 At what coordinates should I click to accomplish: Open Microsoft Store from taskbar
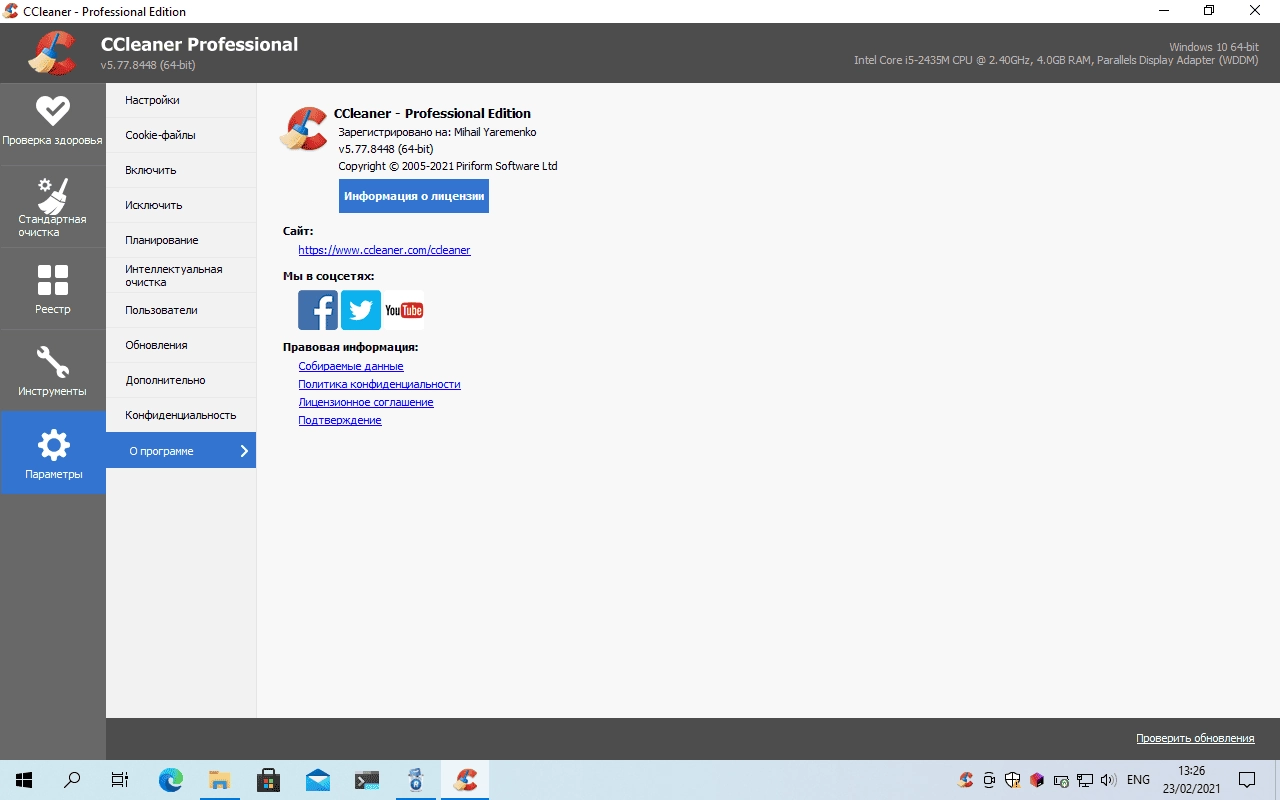click(x=269, y=780)
